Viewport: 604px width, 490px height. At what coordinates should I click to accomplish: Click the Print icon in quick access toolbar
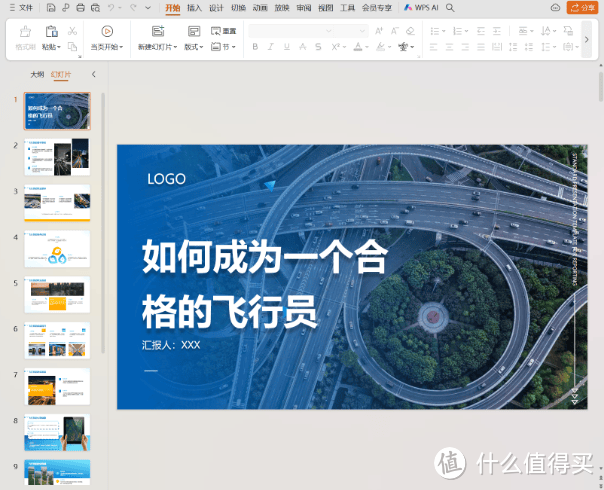[x=80, y=8]
